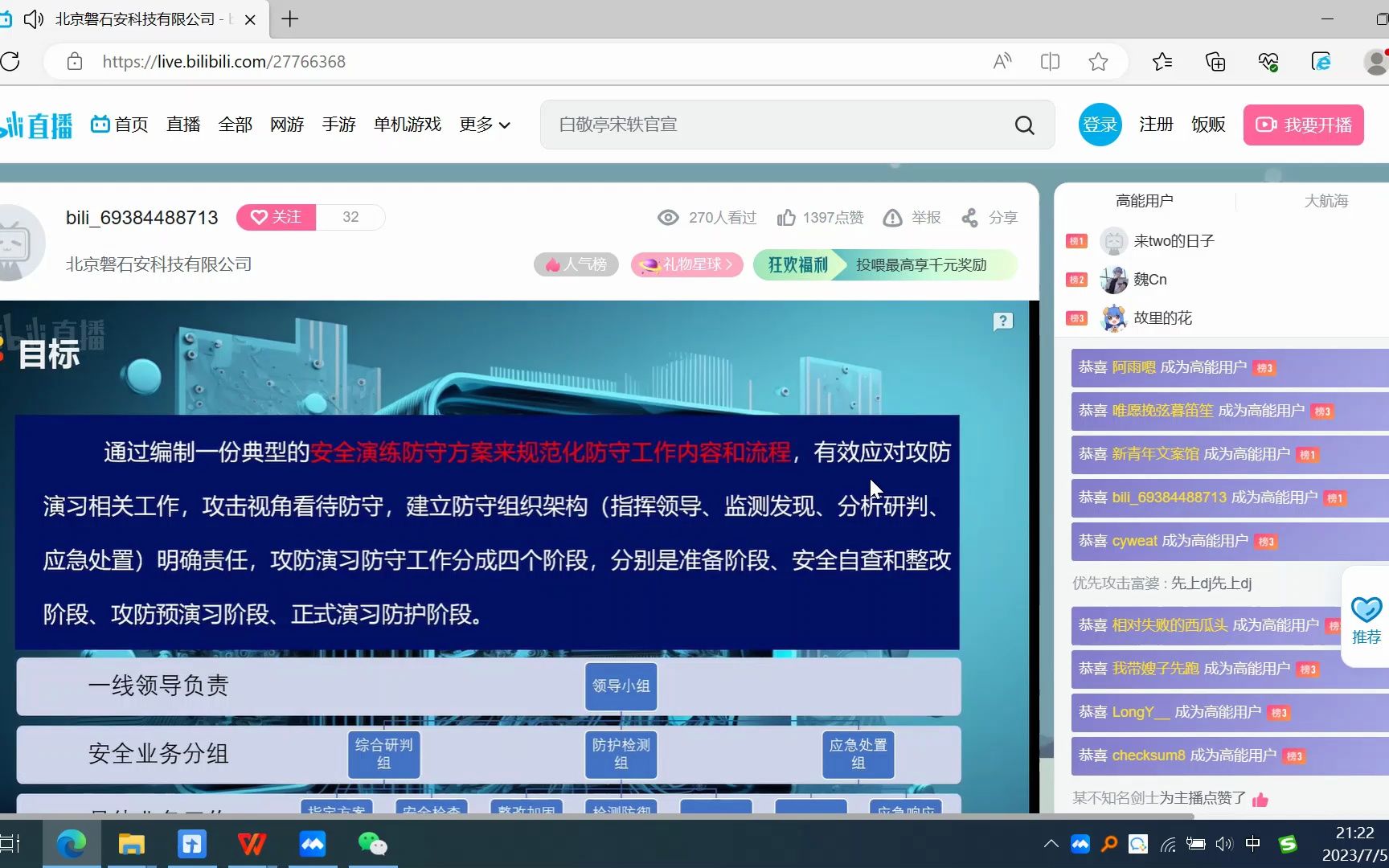Viewport: 1389px width, 868px height.
Task: Click the 举报 report icon
Action: pos(892,217)
